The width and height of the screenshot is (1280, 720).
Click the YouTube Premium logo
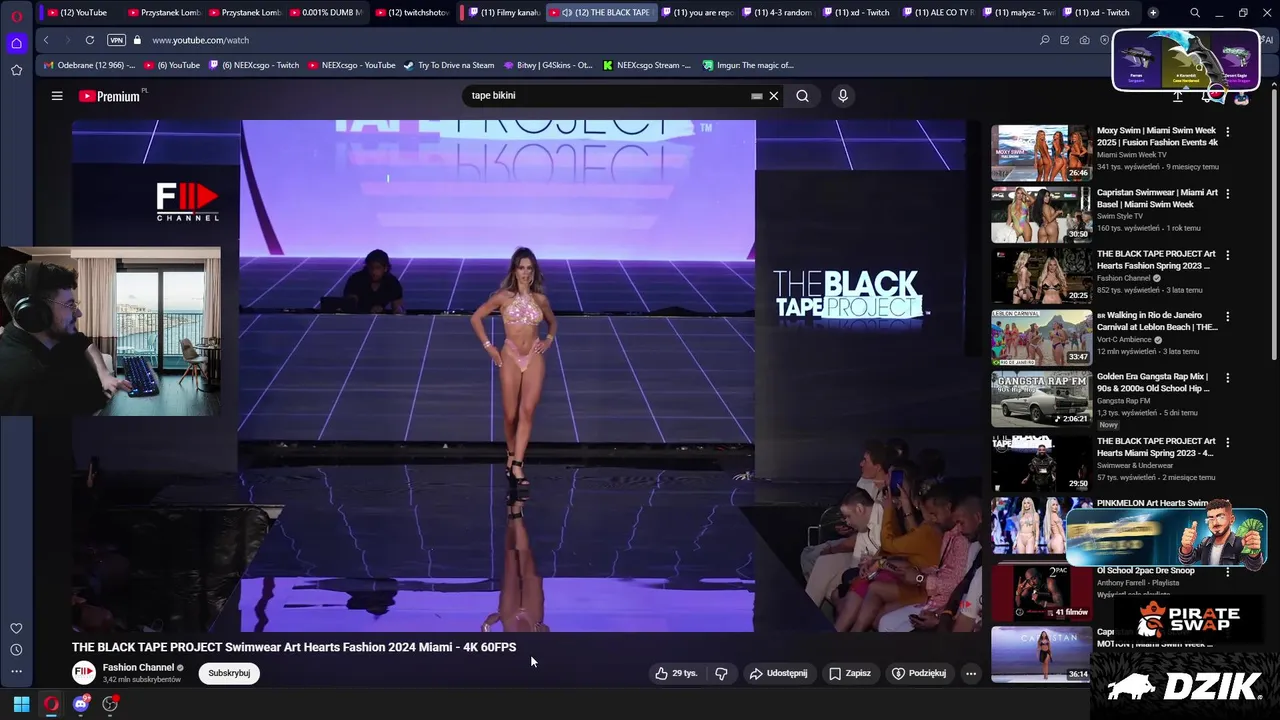pyautogui.click(x=109, y=96)
